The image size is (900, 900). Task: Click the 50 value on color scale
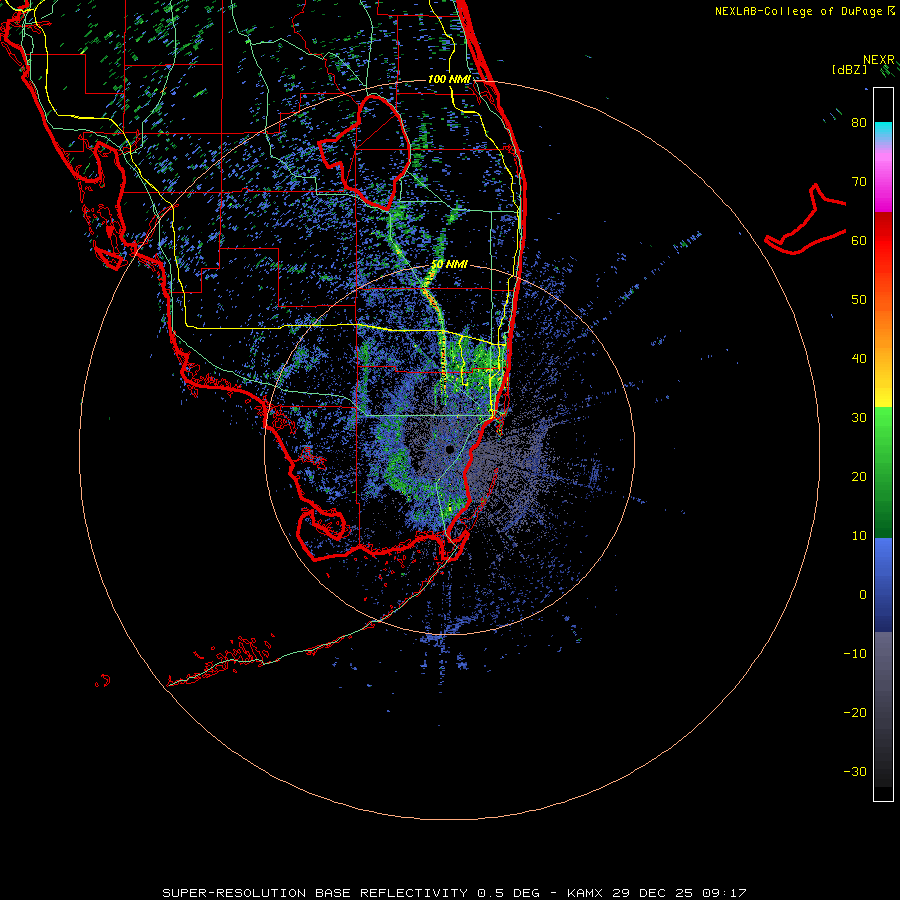pos(859,300)
